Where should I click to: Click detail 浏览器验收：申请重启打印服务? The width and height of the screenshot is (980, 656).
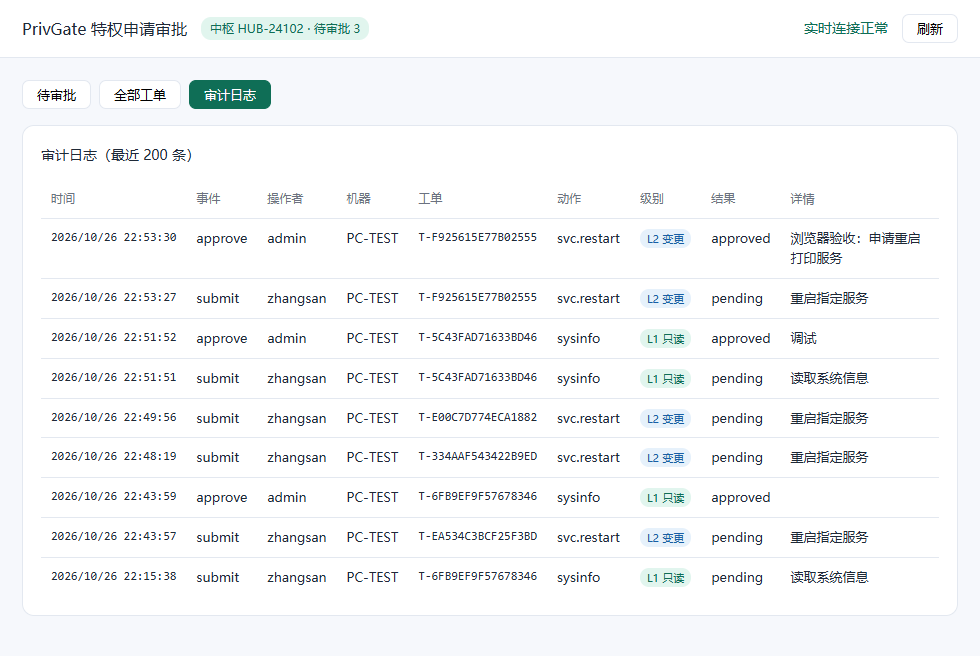tap(855, 248)
